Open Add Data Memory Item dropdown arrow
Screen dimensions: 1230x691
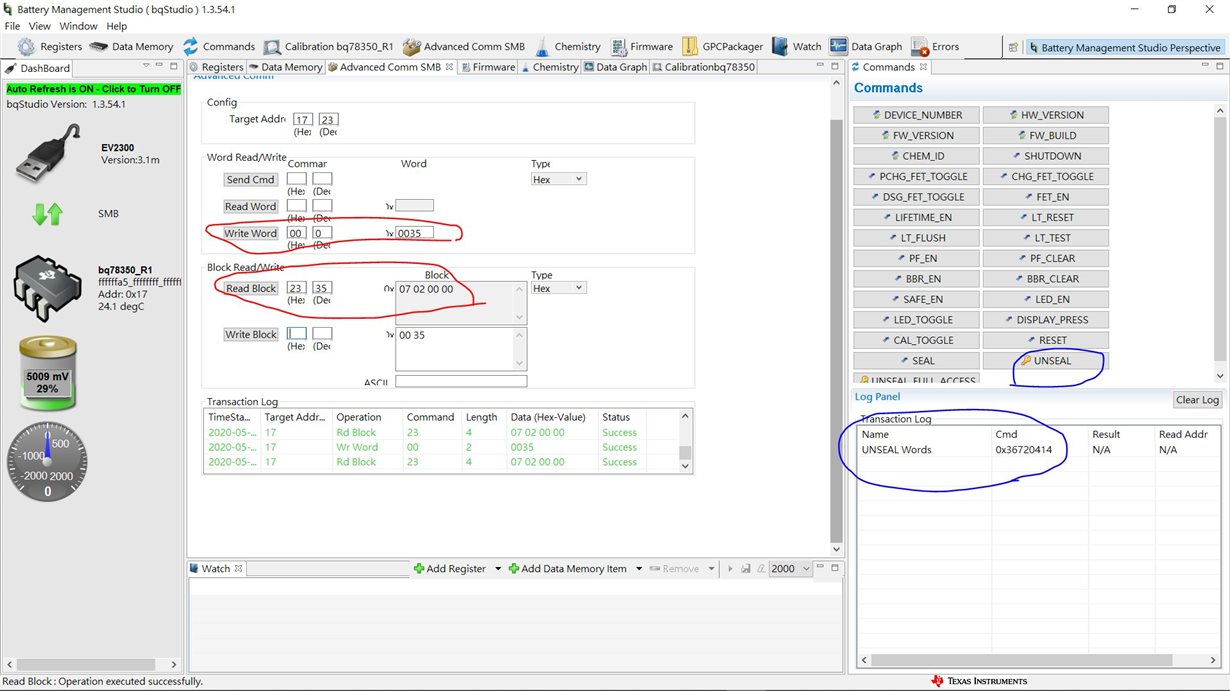tap(638, 568)
